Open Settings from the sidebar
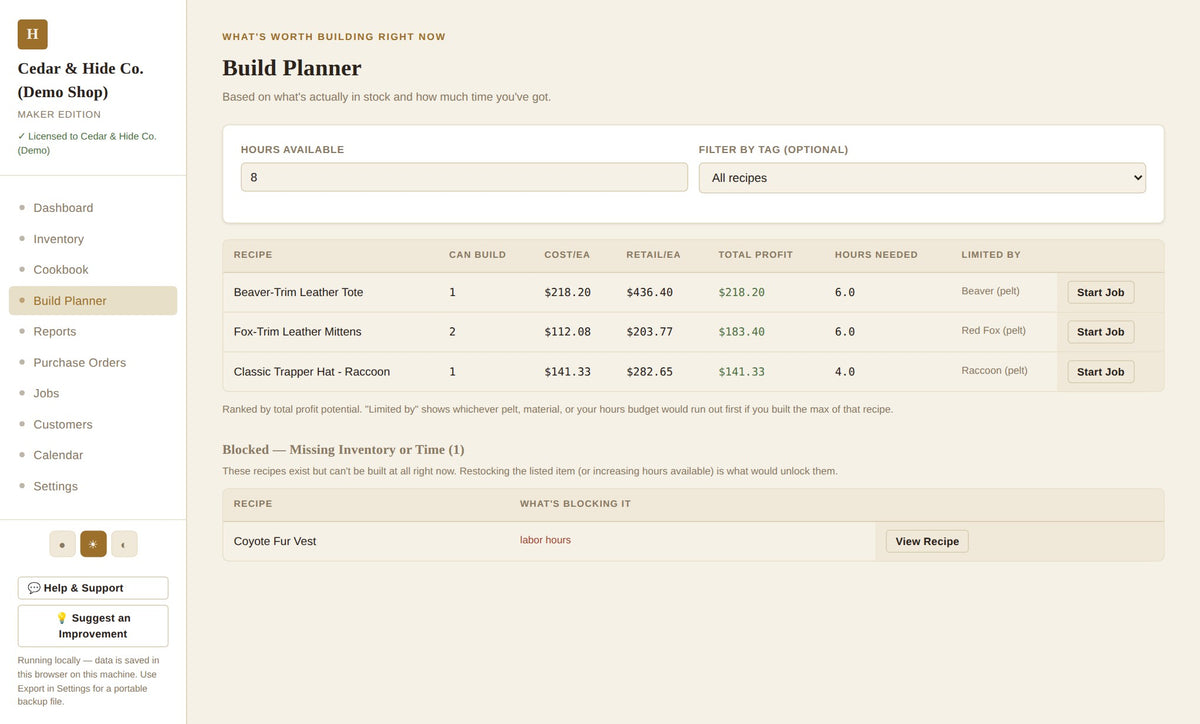1200x724 pixels. [x=93, y=486]
